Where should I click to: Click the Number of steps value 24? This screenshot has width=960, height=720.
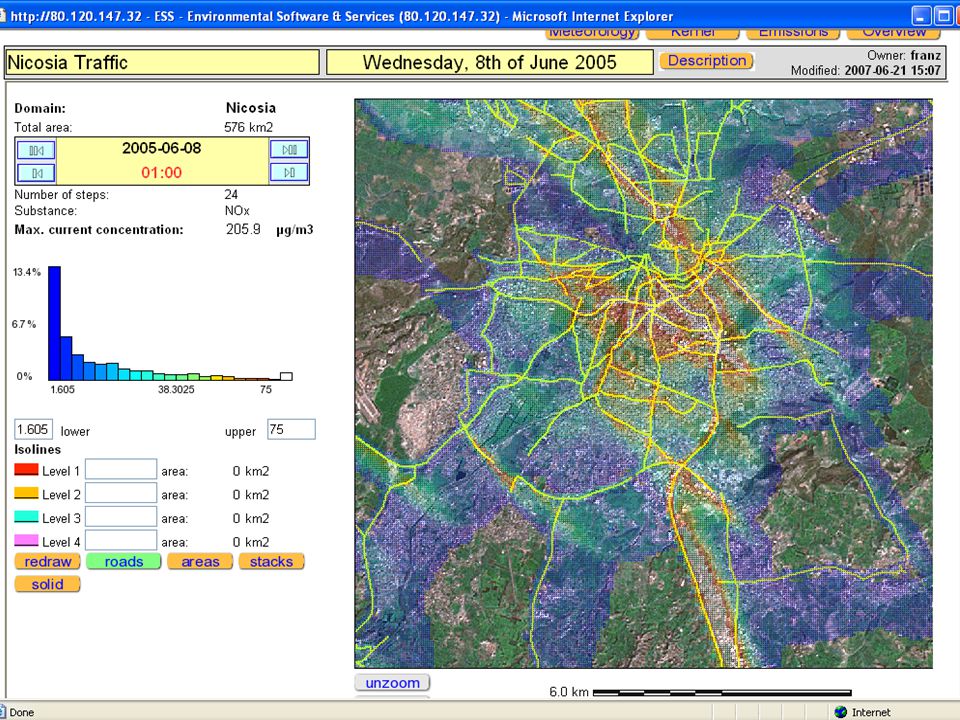(231, 195)
